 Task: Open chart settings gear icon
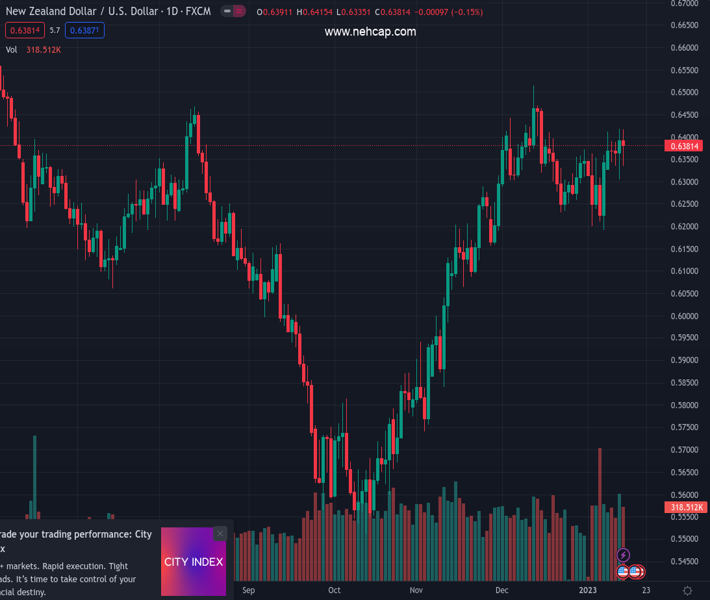coord(686,590)
